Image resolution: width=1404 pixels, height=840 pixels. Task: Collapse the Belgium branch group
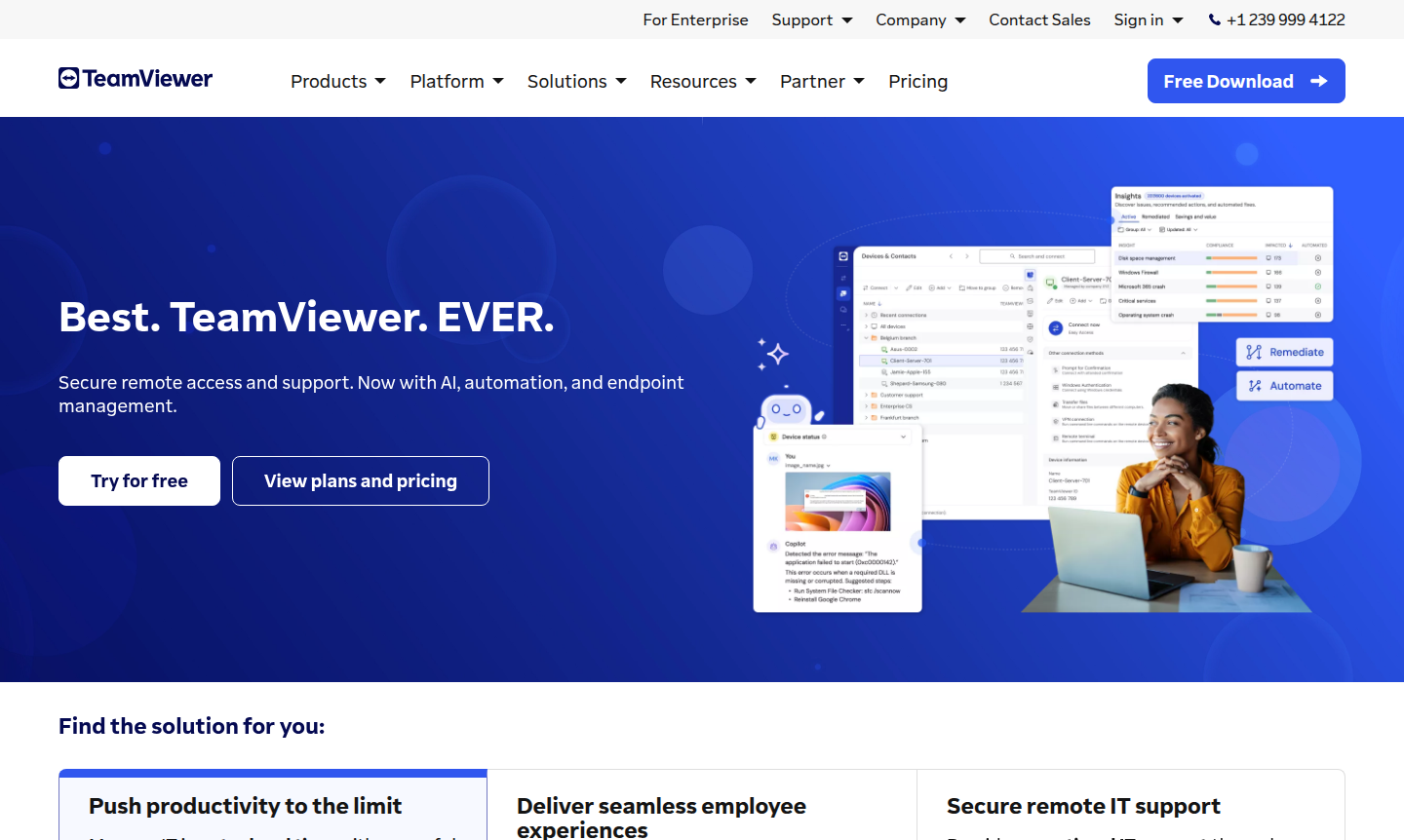[867, 338]
